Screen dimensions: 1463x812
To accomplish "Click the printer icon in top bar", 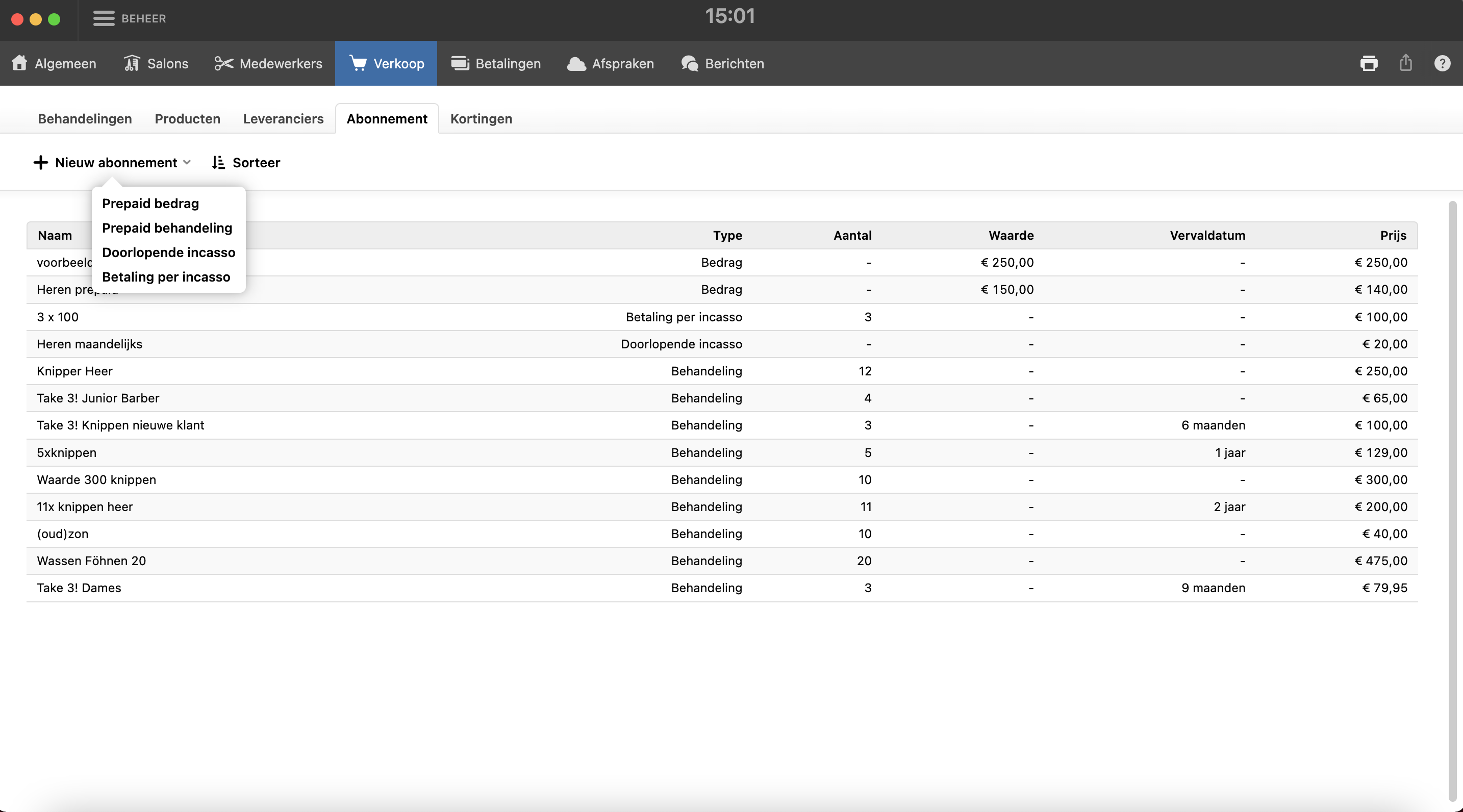I will (x=1369, y=63).
